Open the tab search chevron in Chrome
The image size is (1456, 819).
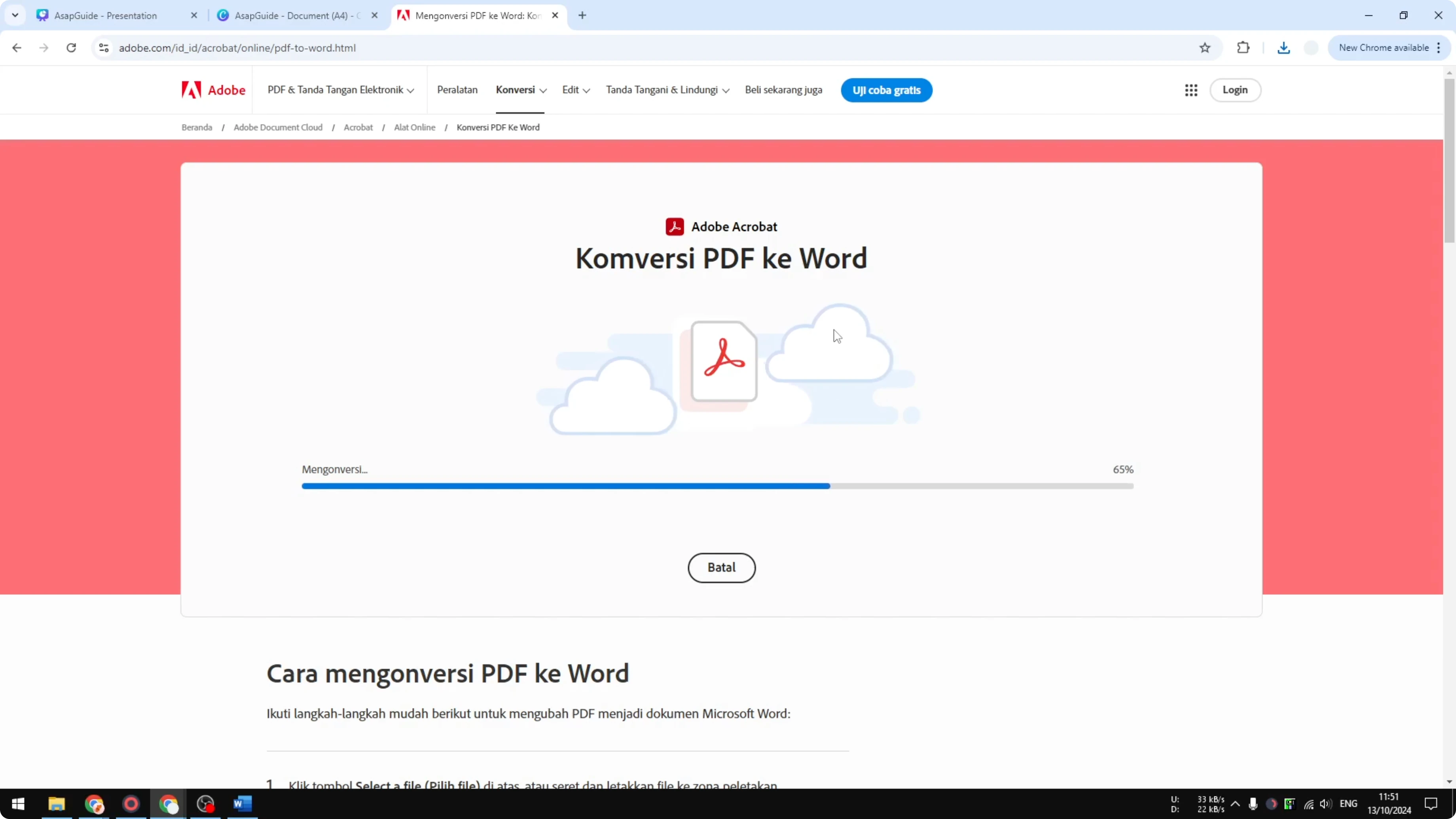click(15, 15)
